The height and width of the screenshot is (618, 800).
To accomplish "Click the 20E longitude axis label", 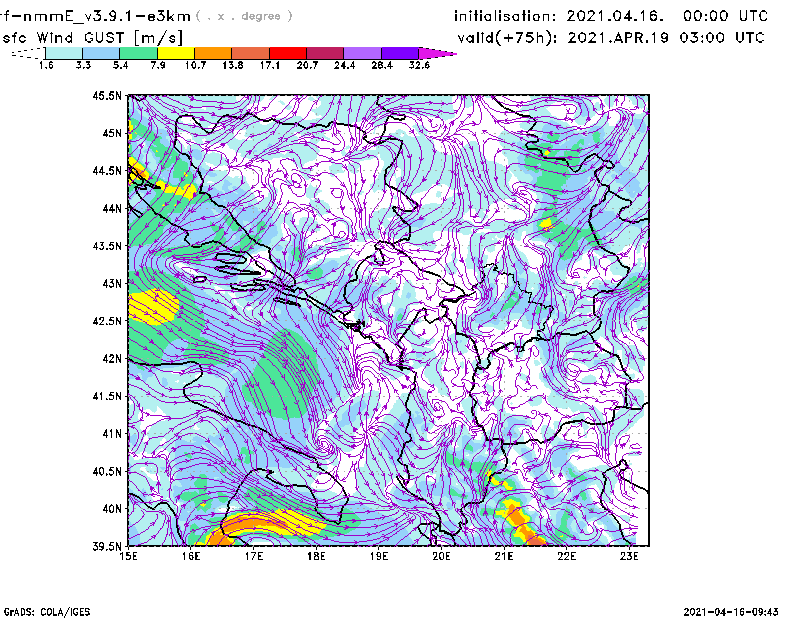I will pyautogui.click(x=441, y=556).
